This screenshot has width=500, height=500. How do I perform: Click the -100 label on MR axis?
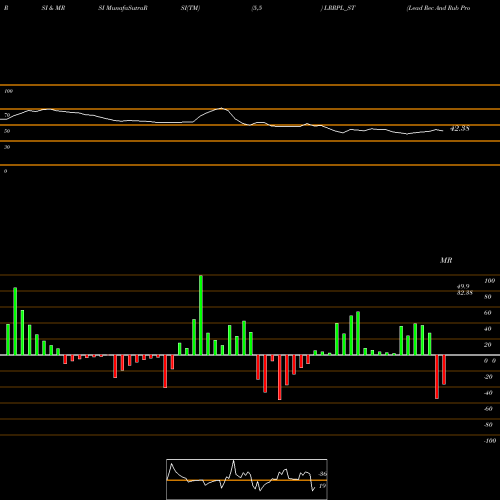tap(490, 441)
